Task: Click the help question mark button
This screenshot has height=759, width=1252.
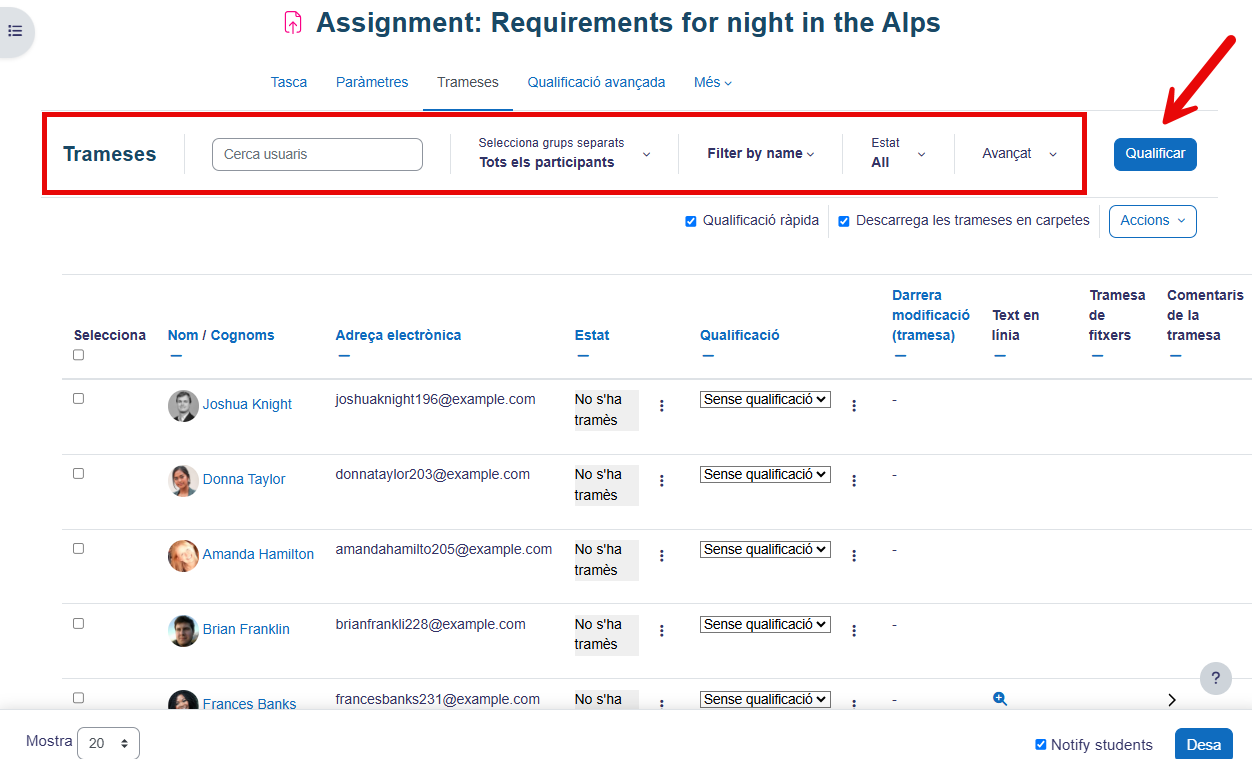Action: [x=1215, y=678]
